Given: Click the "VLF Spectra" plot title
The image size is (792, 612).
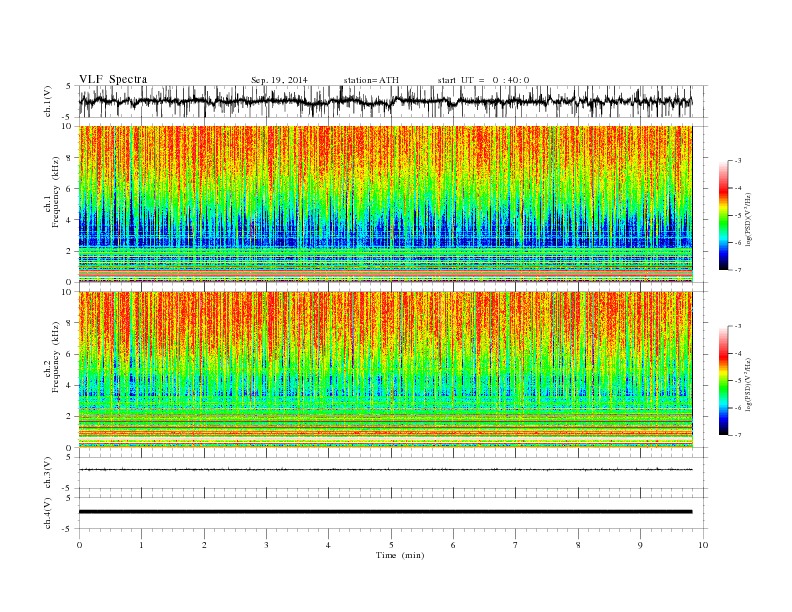Looking at the screenshot, I should click(x=113, y=79).
